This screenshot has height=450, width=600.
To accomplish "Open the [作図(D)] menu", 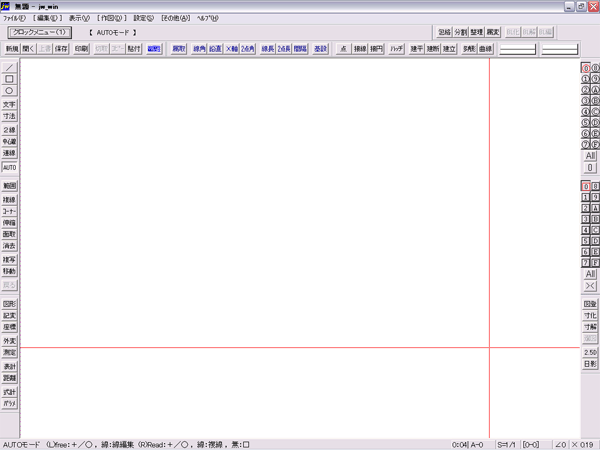I will tap(111, 18).
